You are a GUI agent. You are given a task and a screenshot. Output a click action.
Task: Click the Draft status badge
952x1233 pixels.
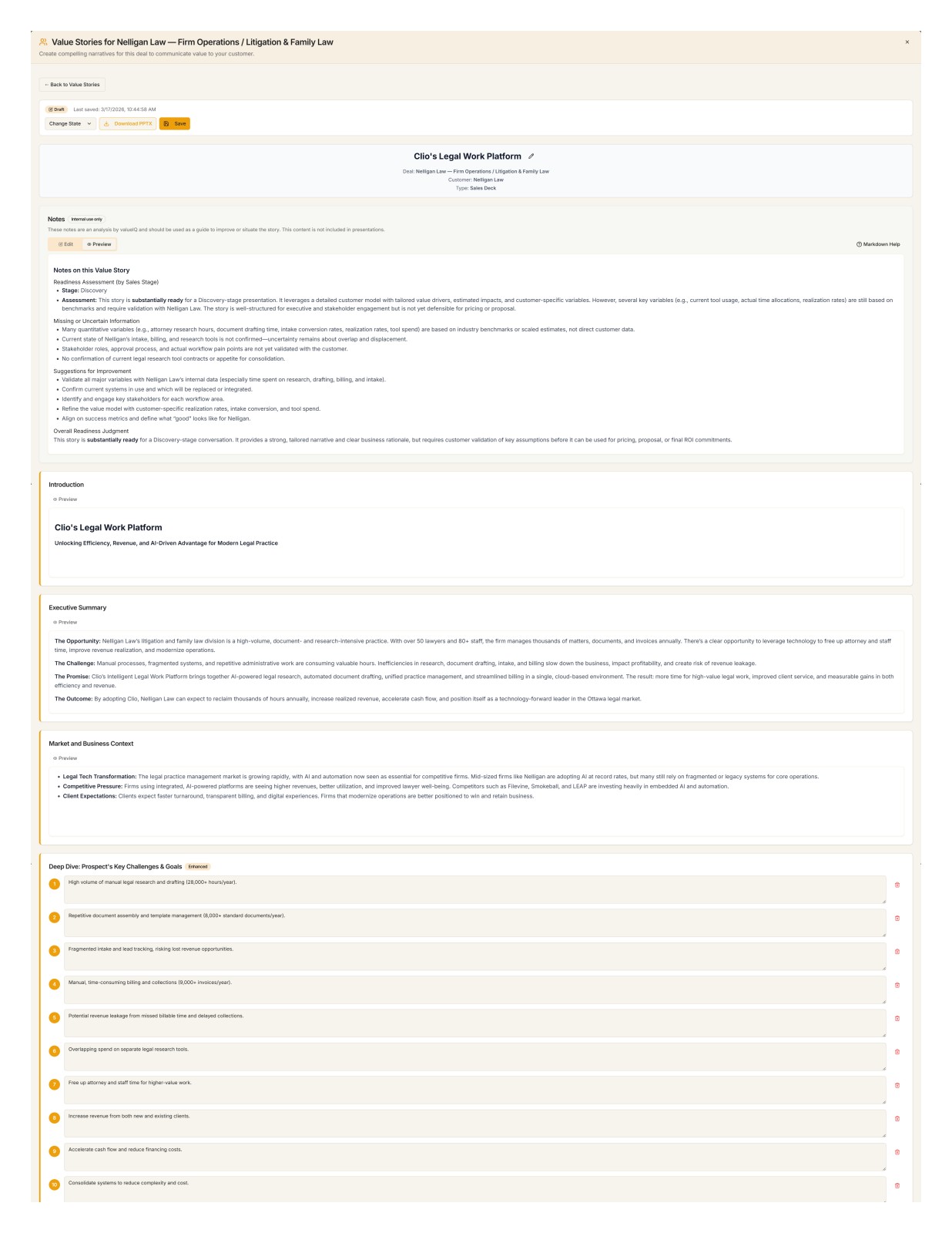[x=57, y=109]
